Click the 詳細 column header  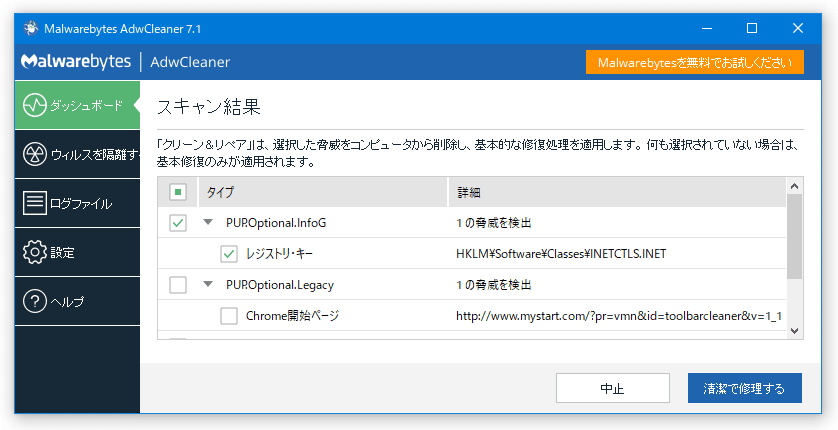(617, 192)
